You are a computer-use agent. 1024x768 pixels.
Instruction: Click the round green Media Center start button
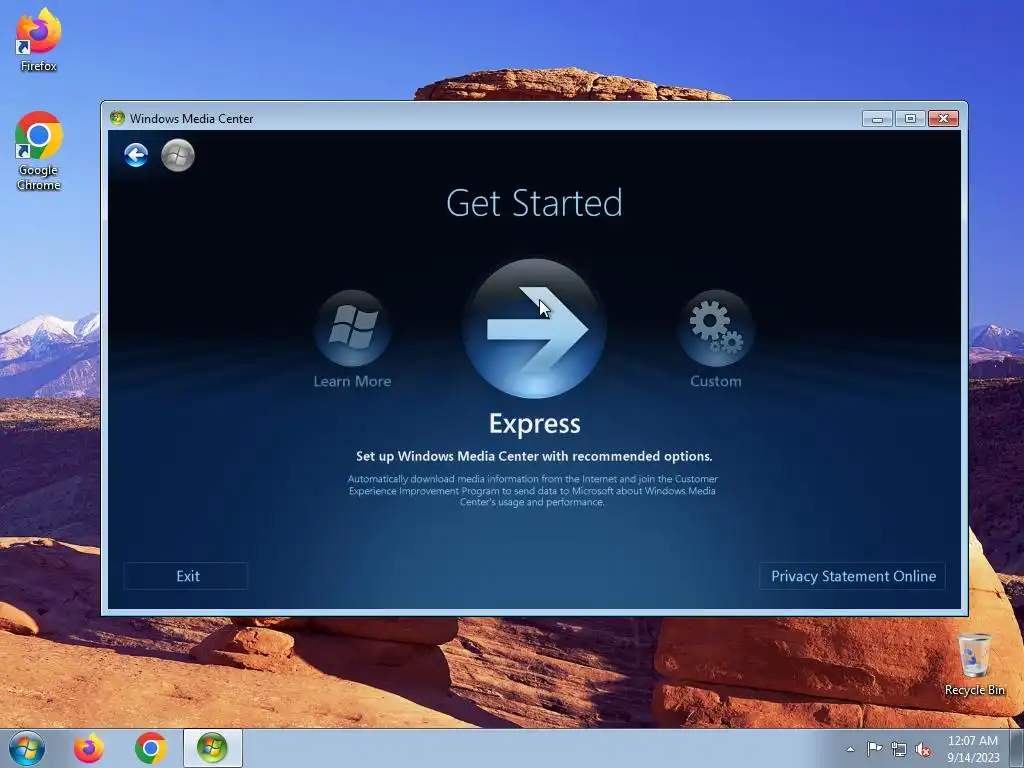coord(178,155)
